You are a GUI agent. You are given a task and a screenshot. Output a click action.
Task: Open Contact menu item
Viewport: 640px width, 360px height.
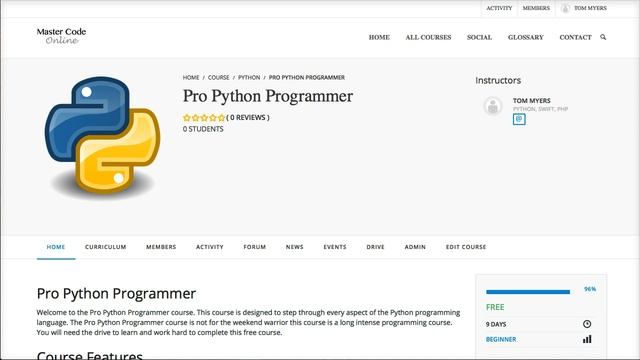(x=575, y=37)
